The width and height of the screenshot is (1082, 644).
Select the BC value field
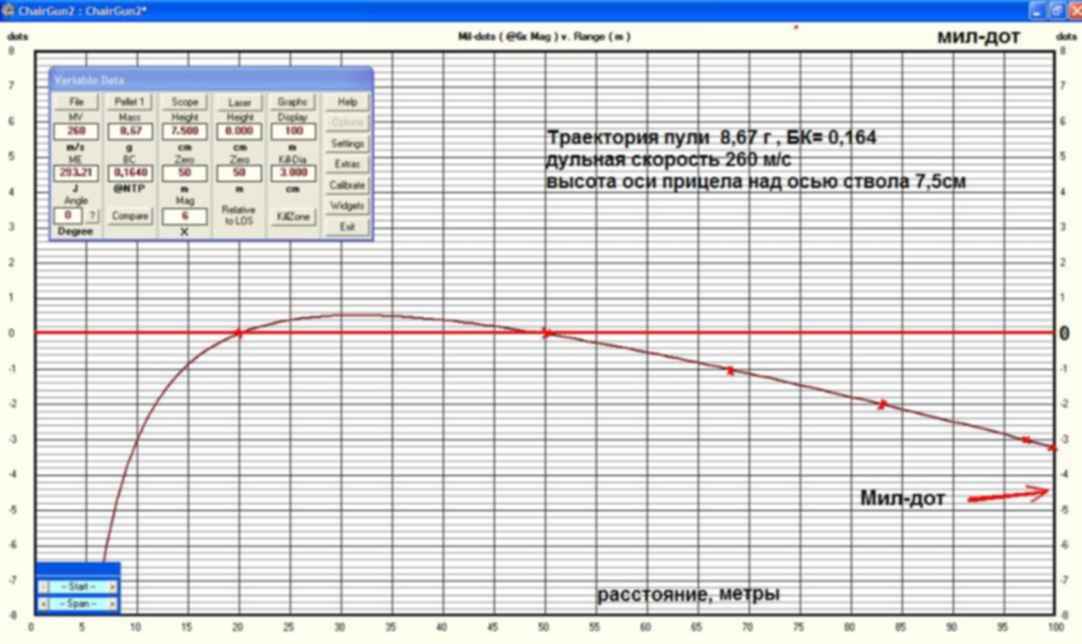coord(130,172)
